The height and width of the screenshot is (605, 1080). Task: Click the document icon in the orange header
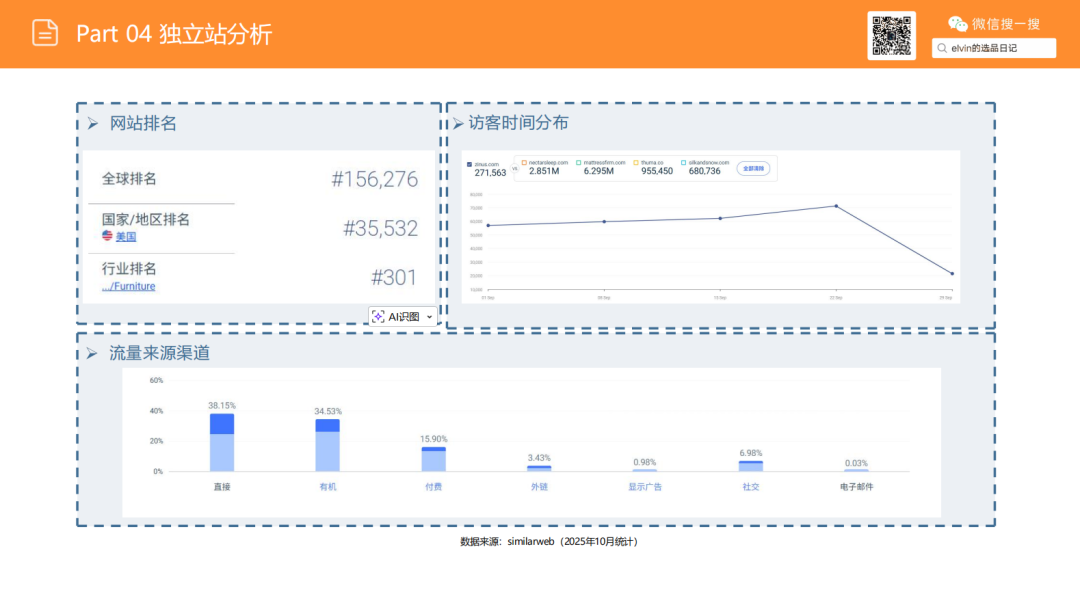43,33
